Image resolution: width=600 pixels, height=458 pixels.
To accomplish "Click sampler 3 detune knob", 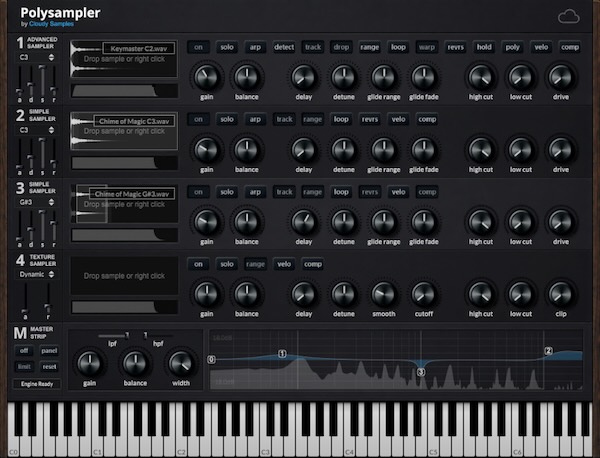I will click(x=344, y=222).
